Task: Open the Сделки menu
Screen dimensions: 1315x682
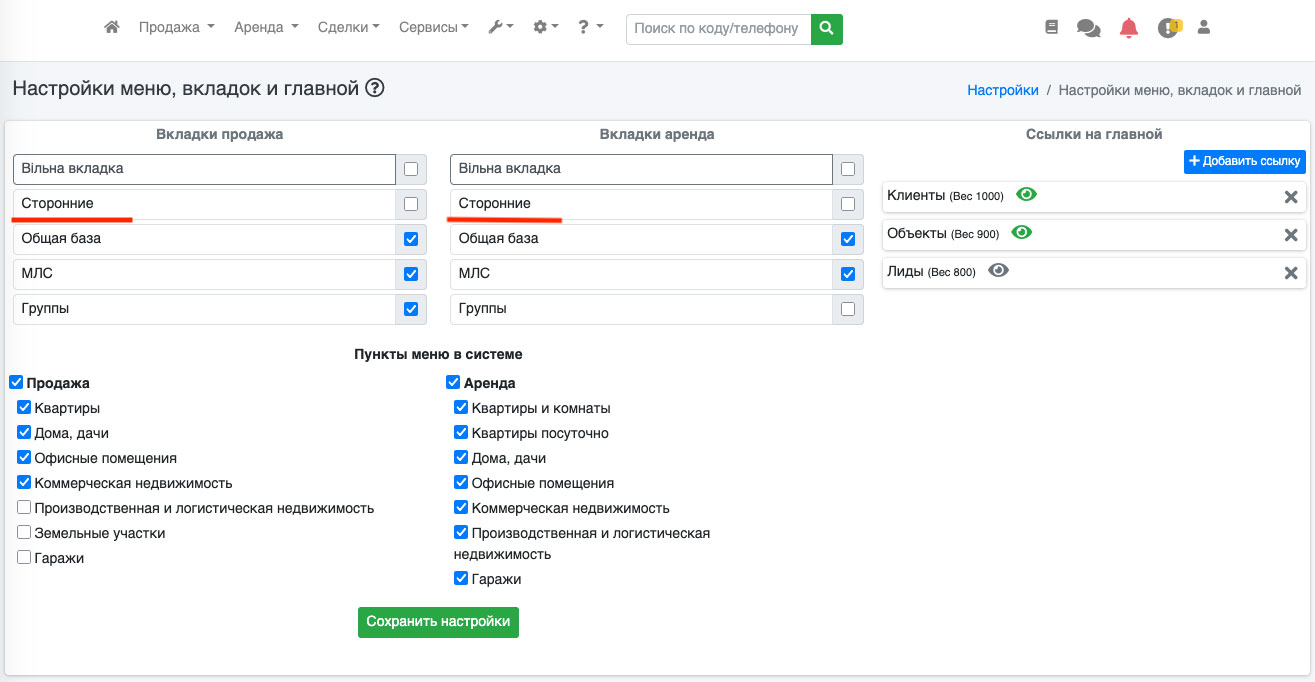Action: point(348,28)
